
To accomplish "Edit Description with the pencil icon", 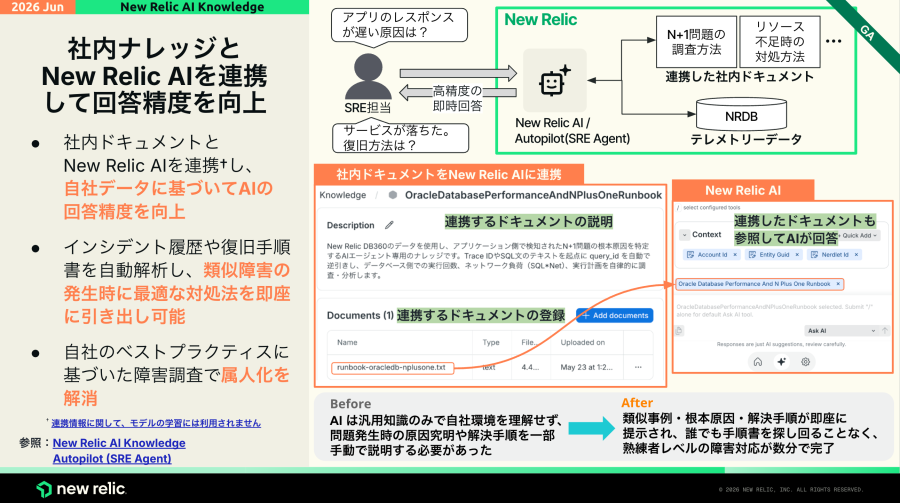I will pos(389,225).
